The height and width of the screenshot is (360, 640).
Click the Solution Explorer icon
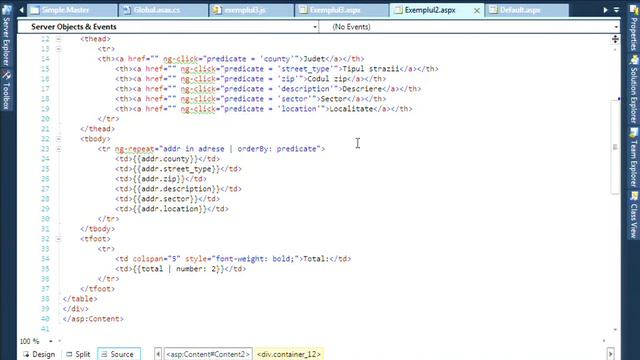tap(634, 60)
